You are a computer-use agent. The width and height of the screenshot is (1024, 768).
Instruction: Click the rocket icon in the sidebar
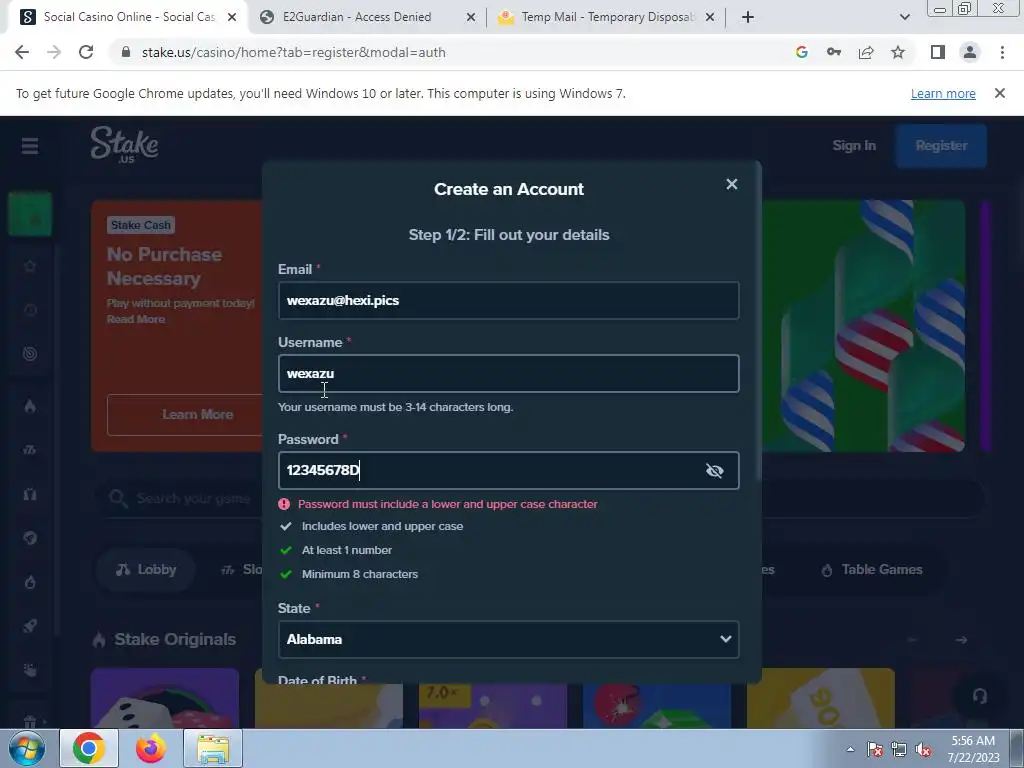29,626
